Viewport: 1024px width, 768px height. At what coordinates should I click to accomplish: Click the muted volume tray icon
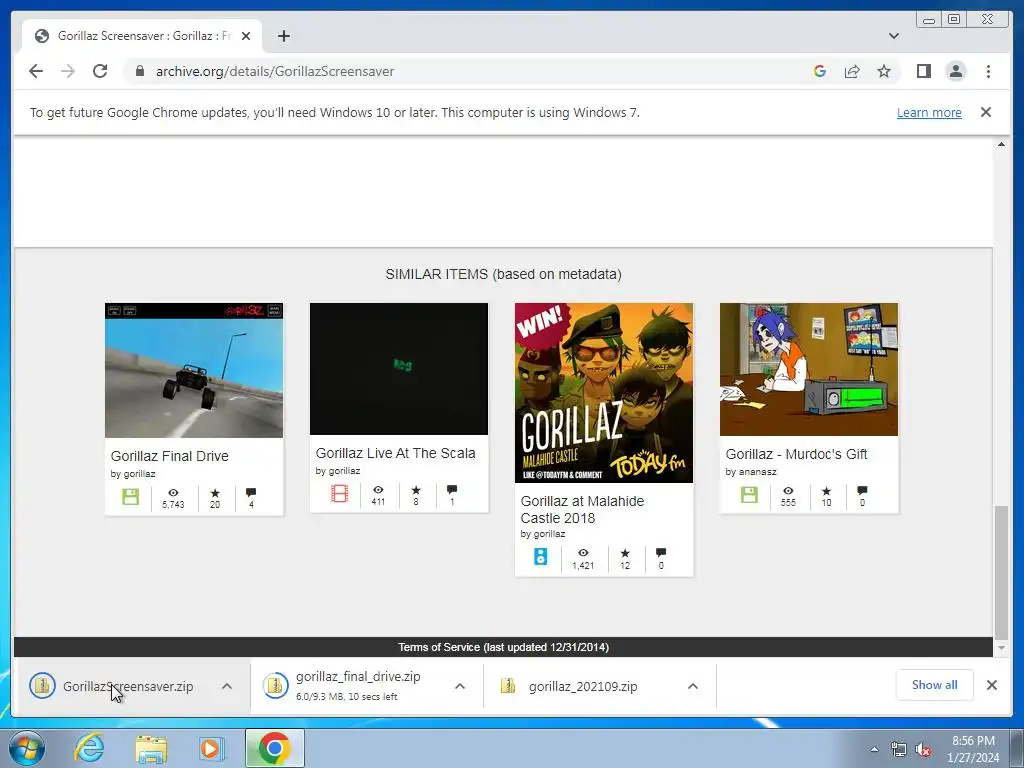click(x=923, y=750)
